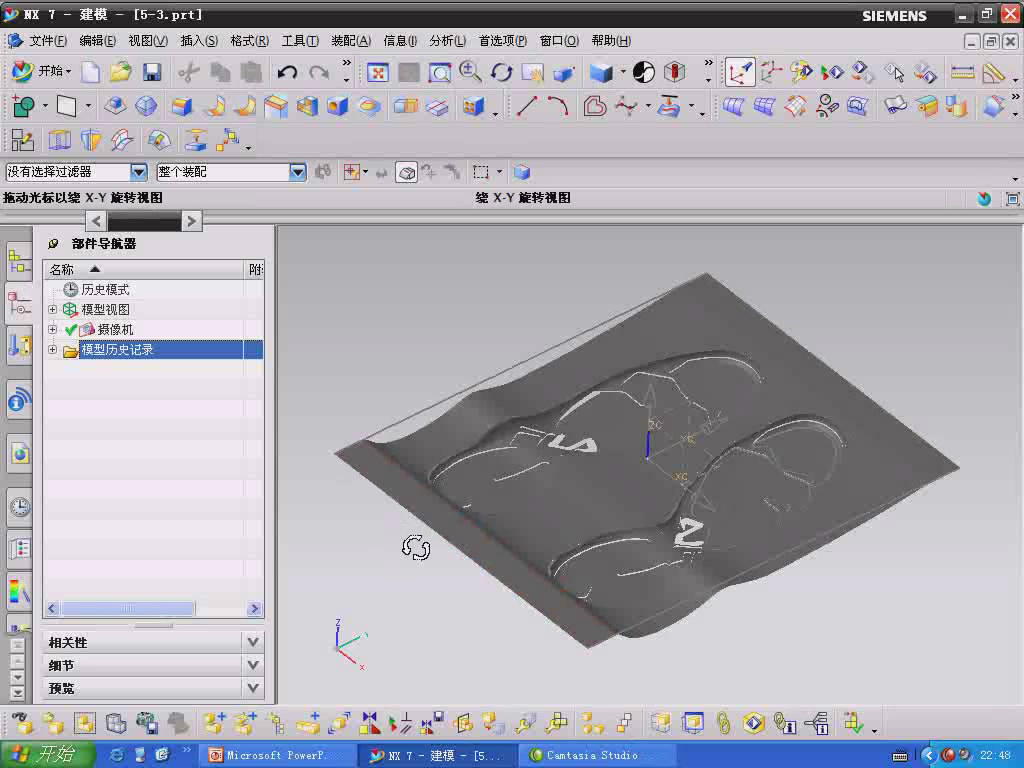The image size is (1024, 768).
Task: Click the Mirror assembly icon in bottom toolbar
Action: [370, 723]
